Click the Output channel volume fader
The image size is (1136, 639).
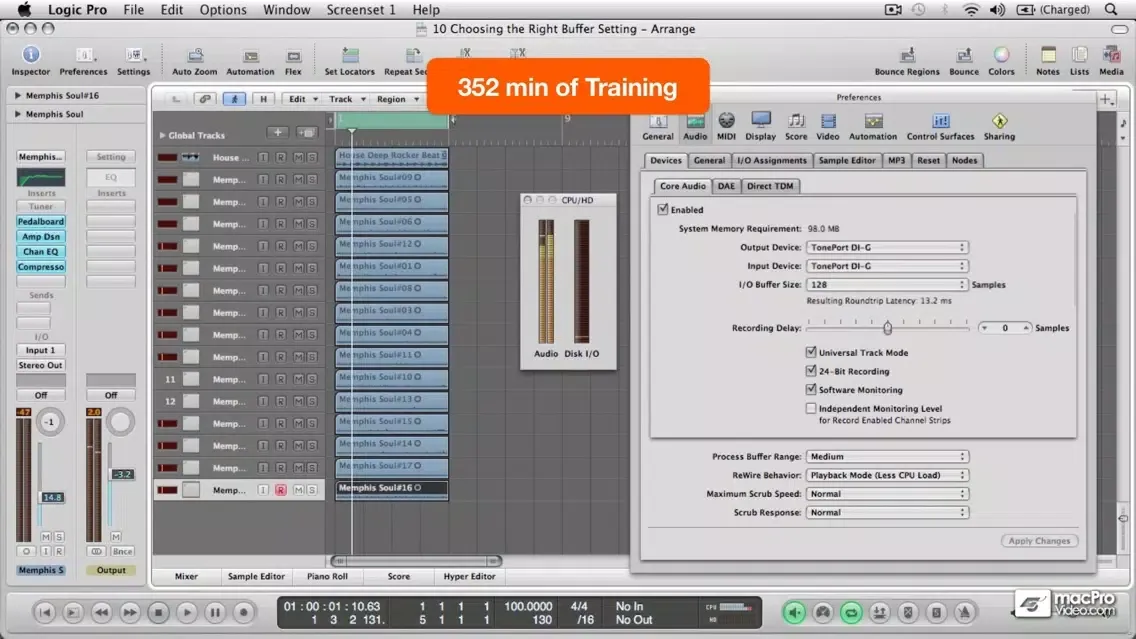(x=122, y=475)
